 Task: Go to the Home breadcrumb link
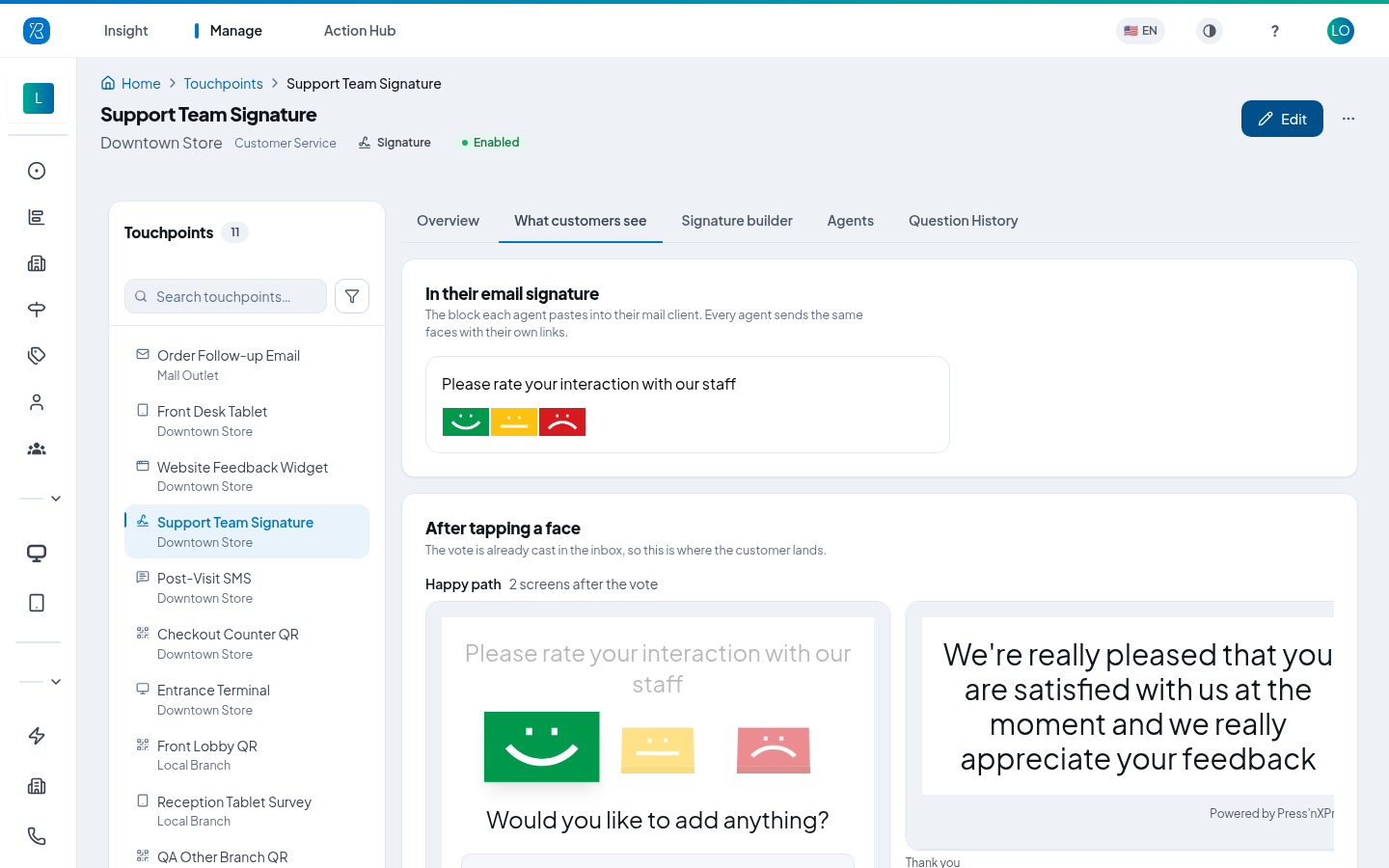click(131, 84)
